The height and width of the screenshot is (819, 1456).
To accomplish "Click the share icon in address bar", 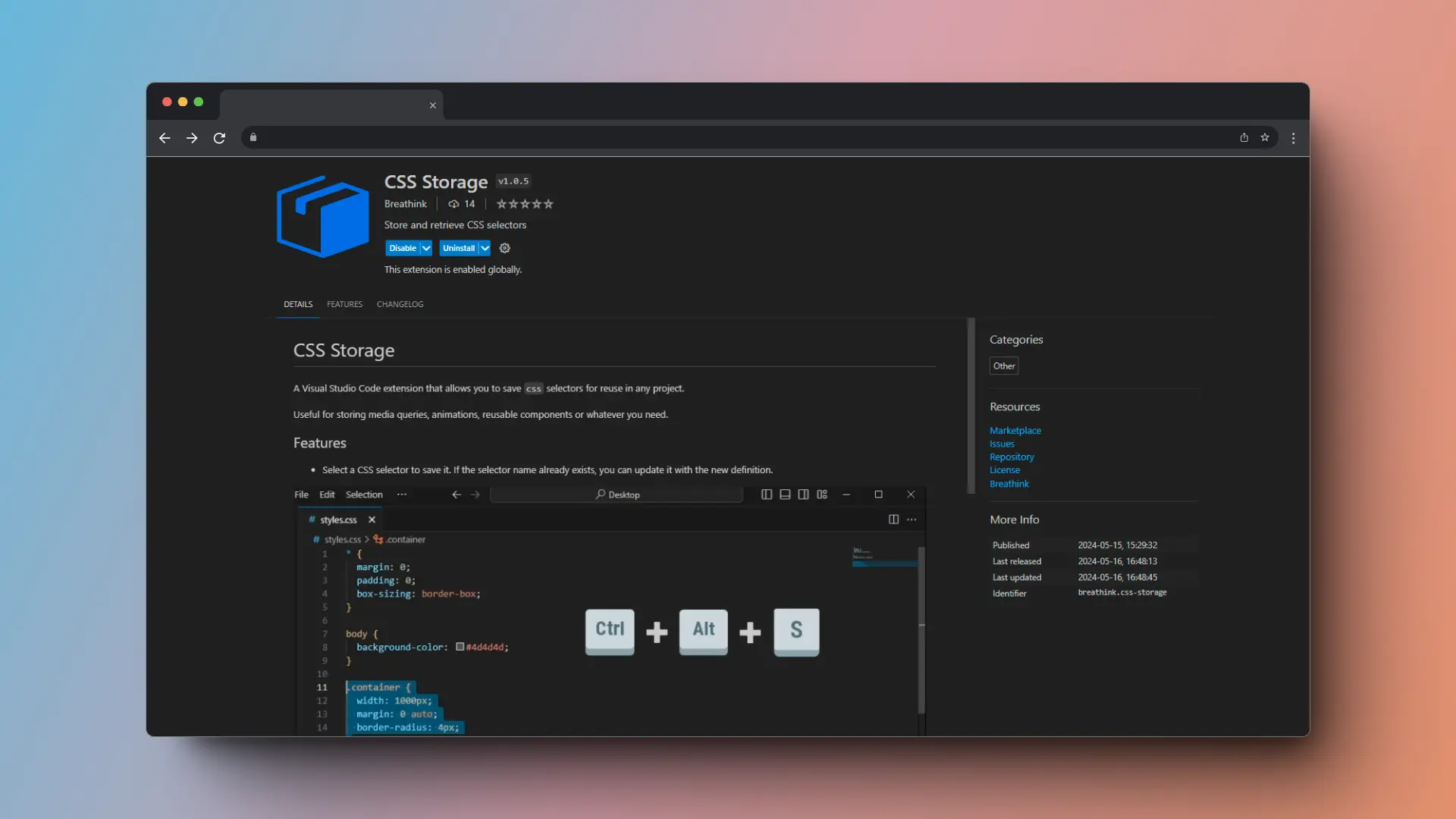I will [1244, 137].
